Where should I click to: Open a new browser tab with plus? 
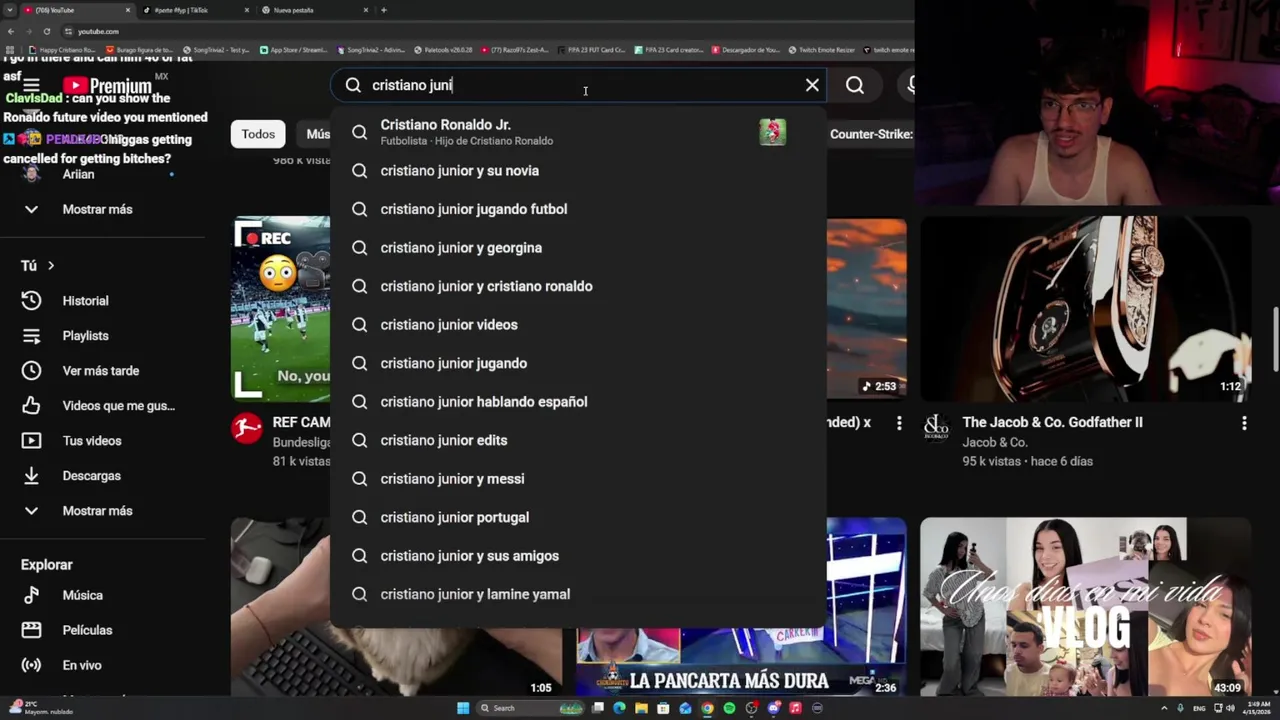pyautogui.click(x=384, y=10)
